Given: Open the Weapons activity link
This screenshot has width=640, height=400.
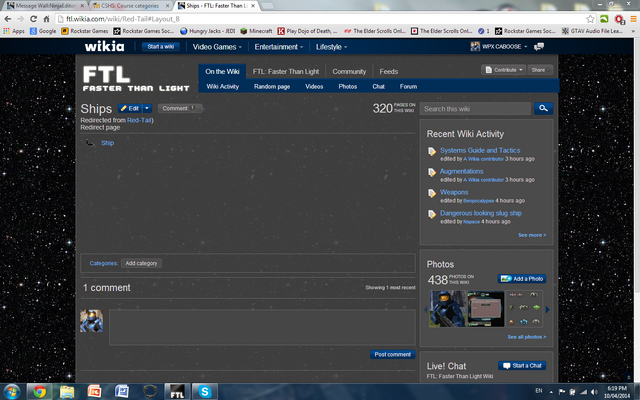Looking at the screenshot, I should (x=454, y=192).
